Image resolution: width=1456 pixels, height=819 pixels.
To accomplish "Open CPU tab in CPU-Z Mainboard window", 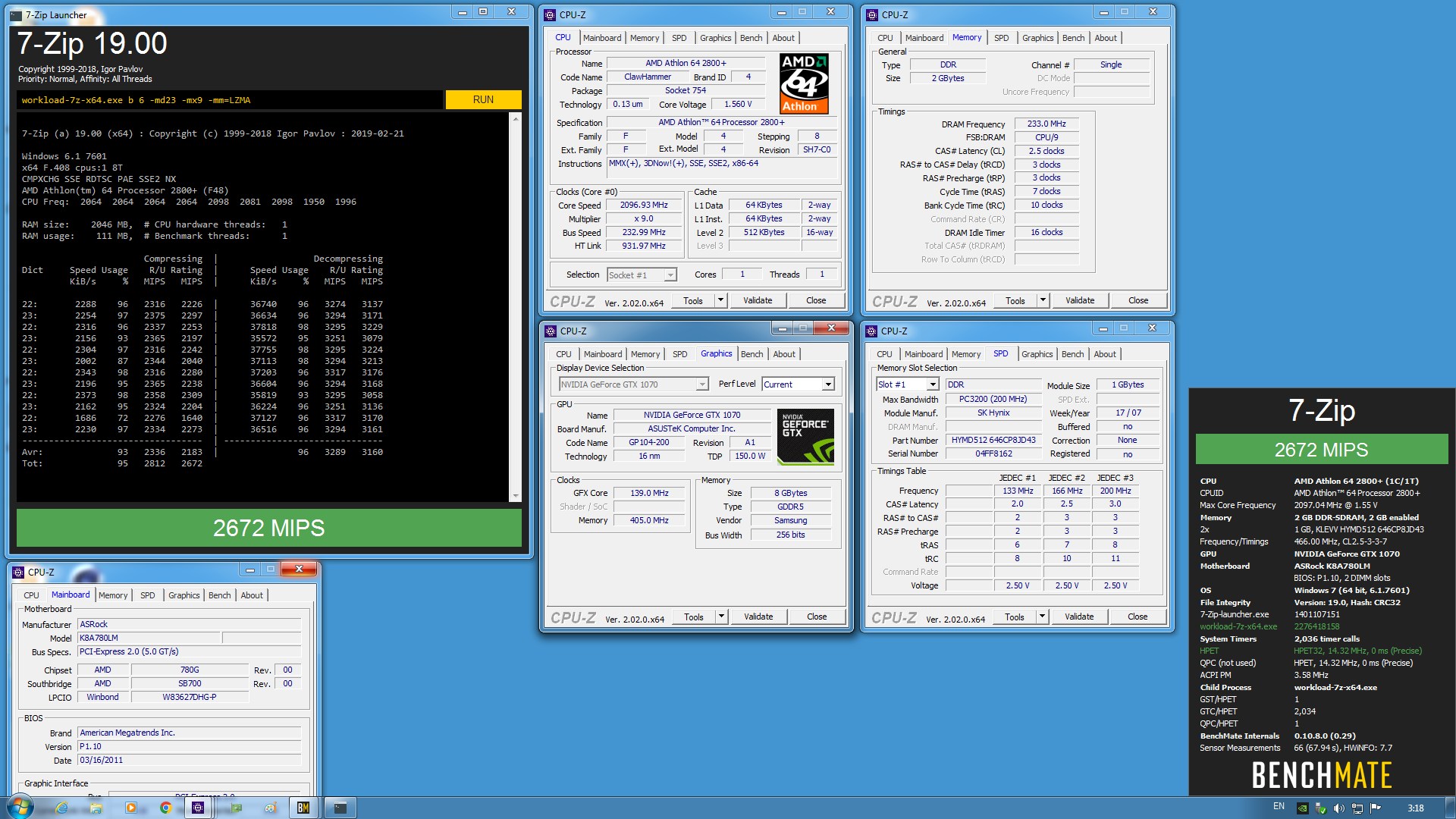I will point(31,595).
